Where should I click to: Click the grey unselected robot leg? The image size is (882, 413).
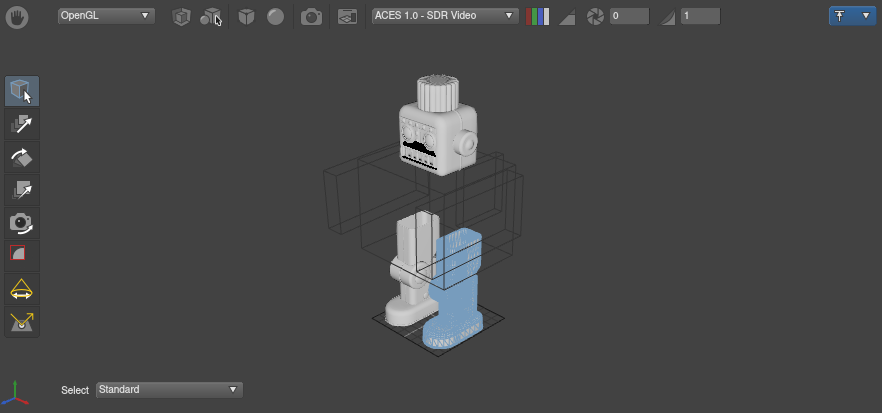click(x=411, y=270)
